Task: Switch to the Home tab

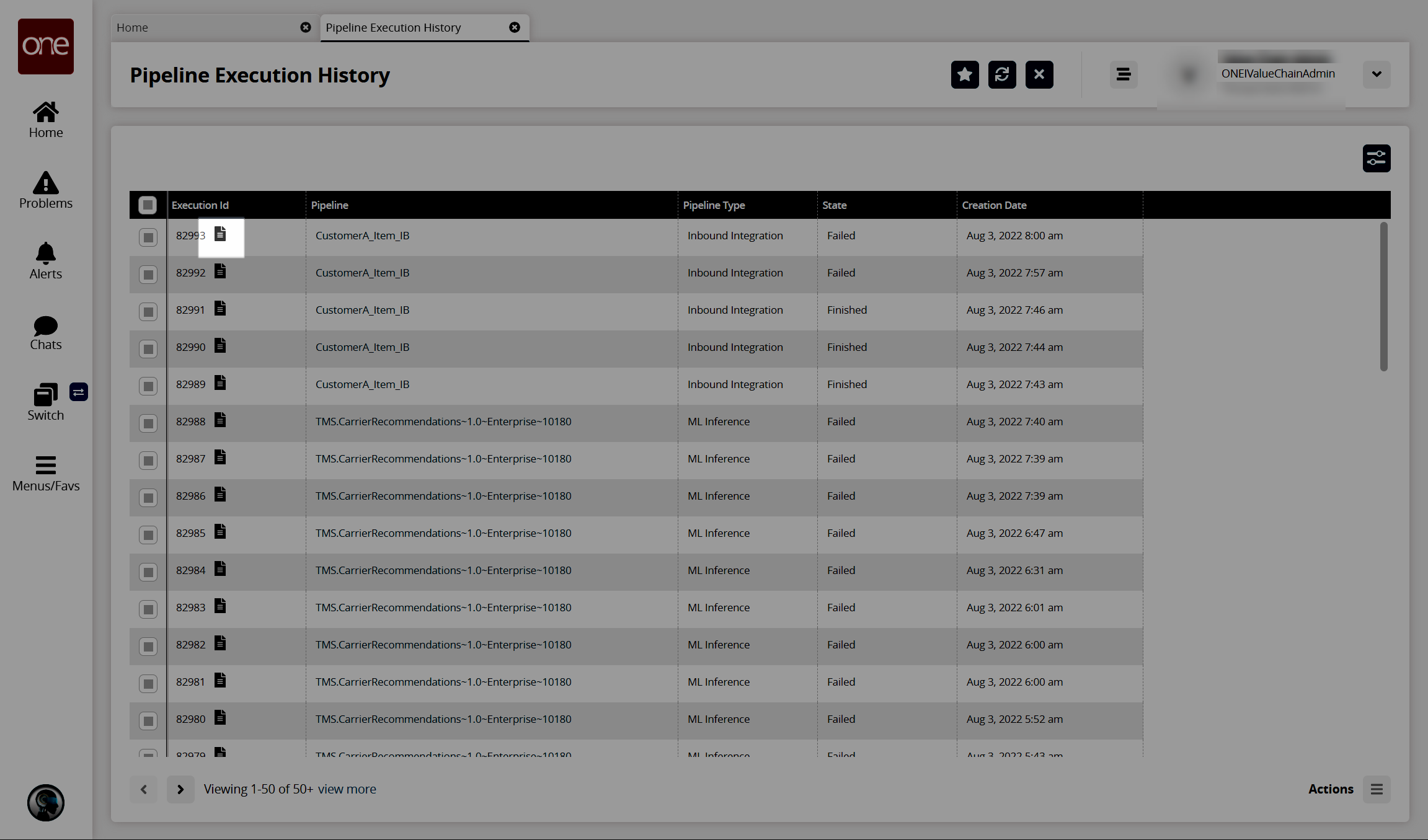Action: [x=133, y=28]
